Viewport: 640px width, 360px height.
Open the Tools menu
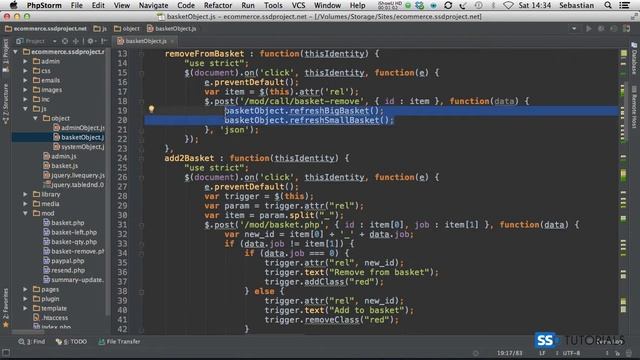click(x=273, y=5)
